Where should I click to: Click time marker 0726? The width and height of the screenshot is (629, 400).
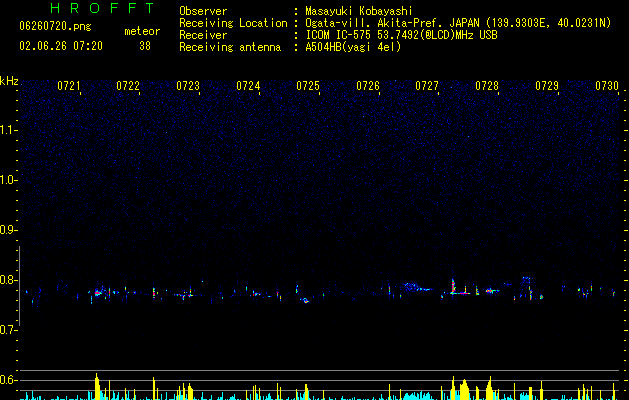(368, 85)
